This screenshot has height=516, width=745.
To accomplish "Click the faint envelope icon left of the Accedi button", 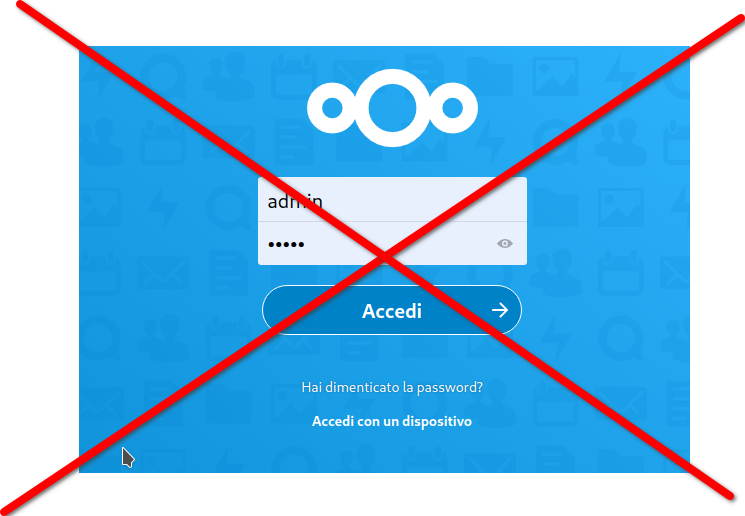I will pyautogui.click(x=162, y=273).
